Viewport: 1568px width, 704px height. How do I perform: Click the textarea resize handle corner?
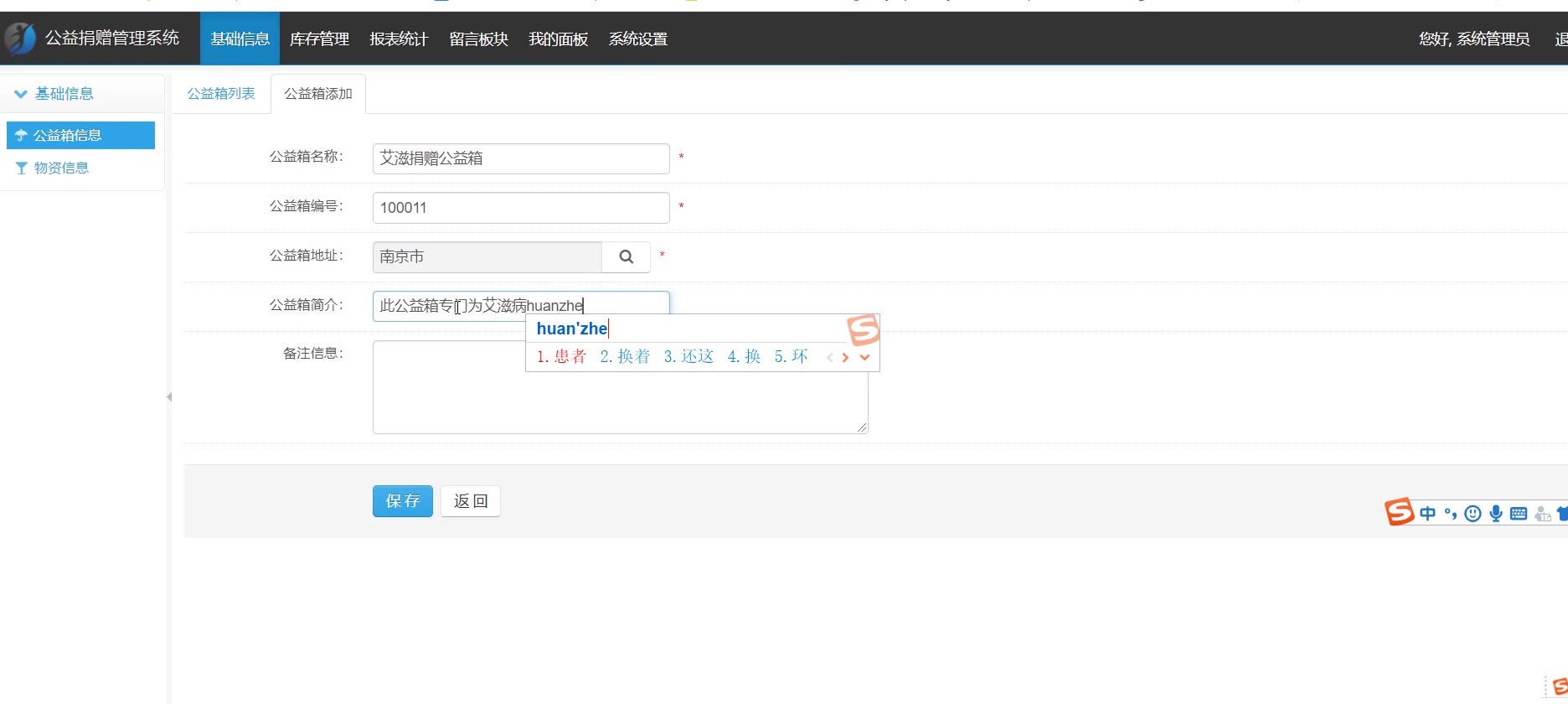863,428
